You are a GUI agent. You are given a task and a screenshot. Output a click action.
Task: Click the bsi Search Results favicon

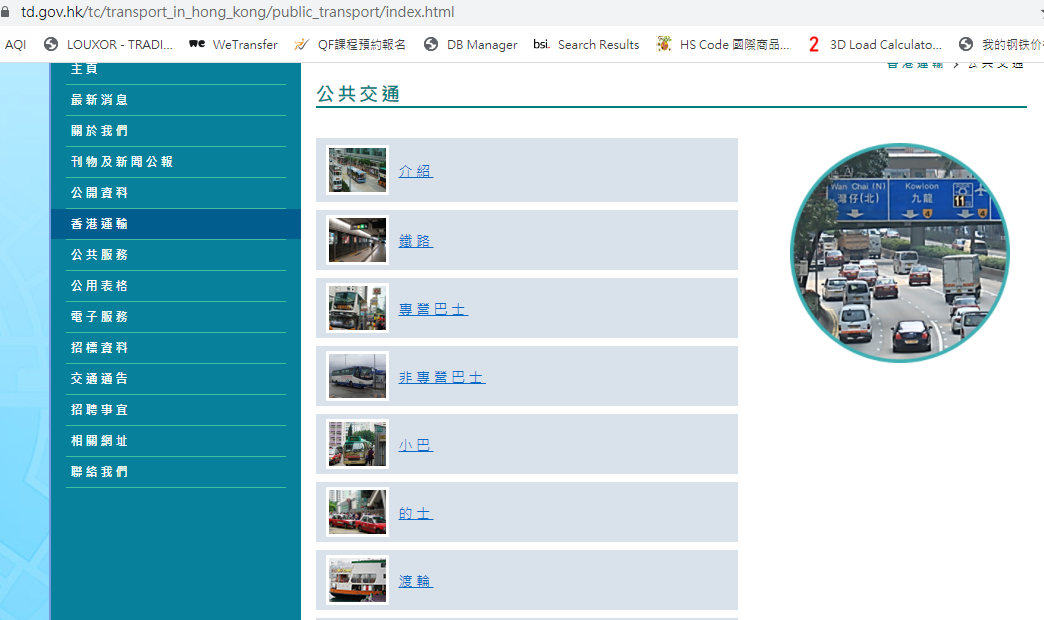541,44
